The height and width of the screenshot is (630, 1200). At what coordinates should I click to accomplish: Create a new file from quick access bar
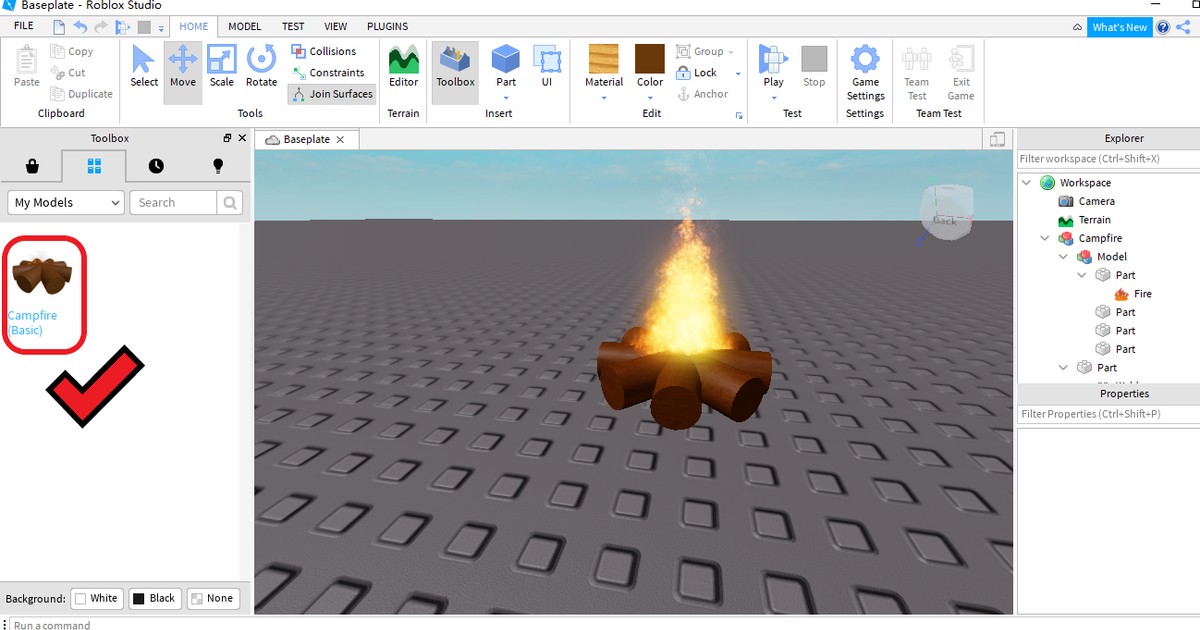pos(59,27)
